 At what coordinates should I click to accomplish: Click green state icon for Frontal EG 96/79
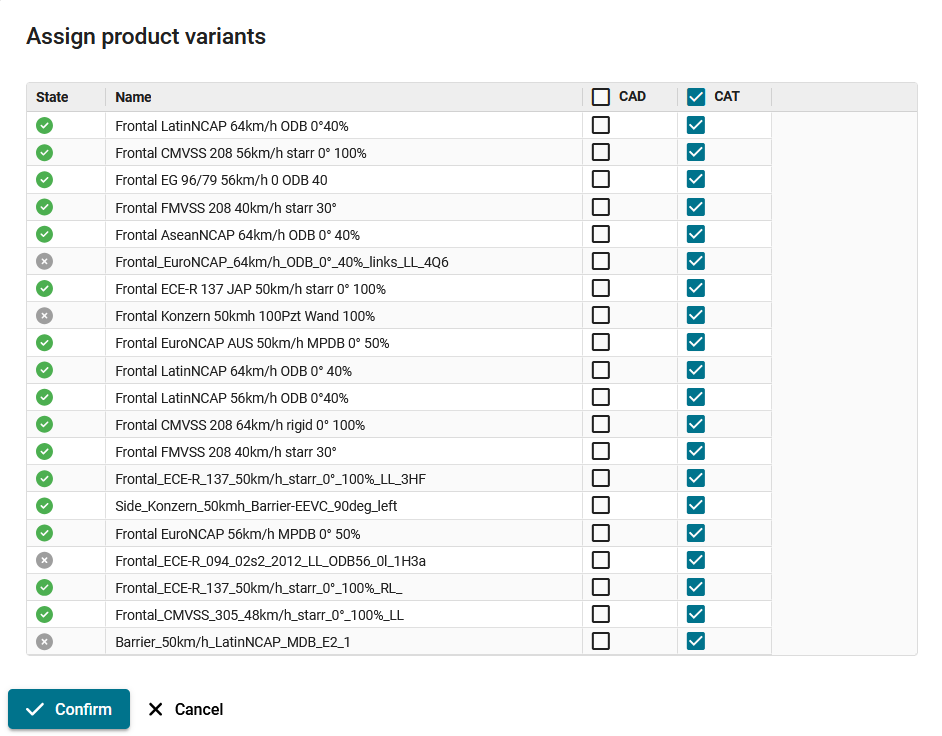coord(44,180)
